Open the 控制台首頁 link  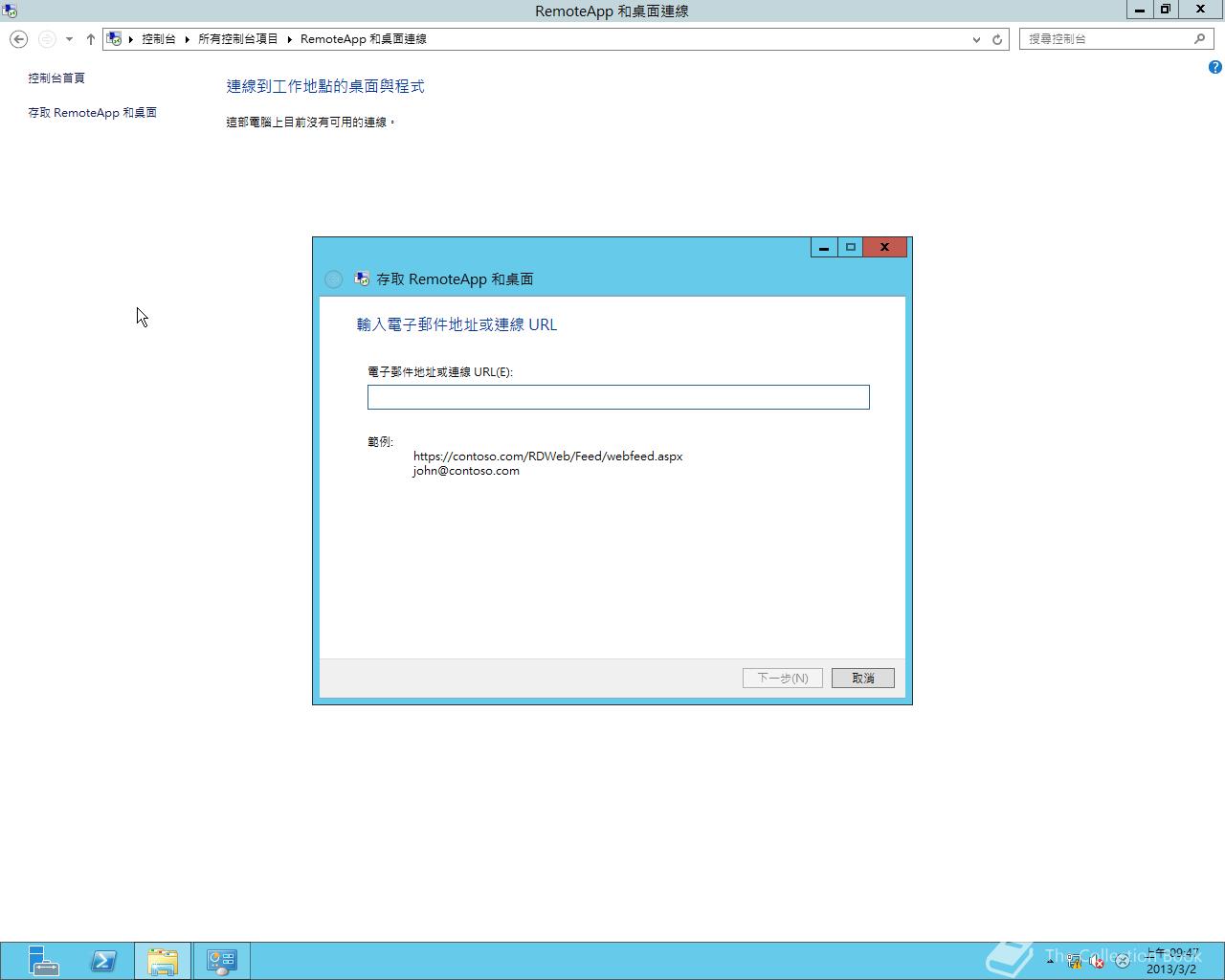[56, 78]
